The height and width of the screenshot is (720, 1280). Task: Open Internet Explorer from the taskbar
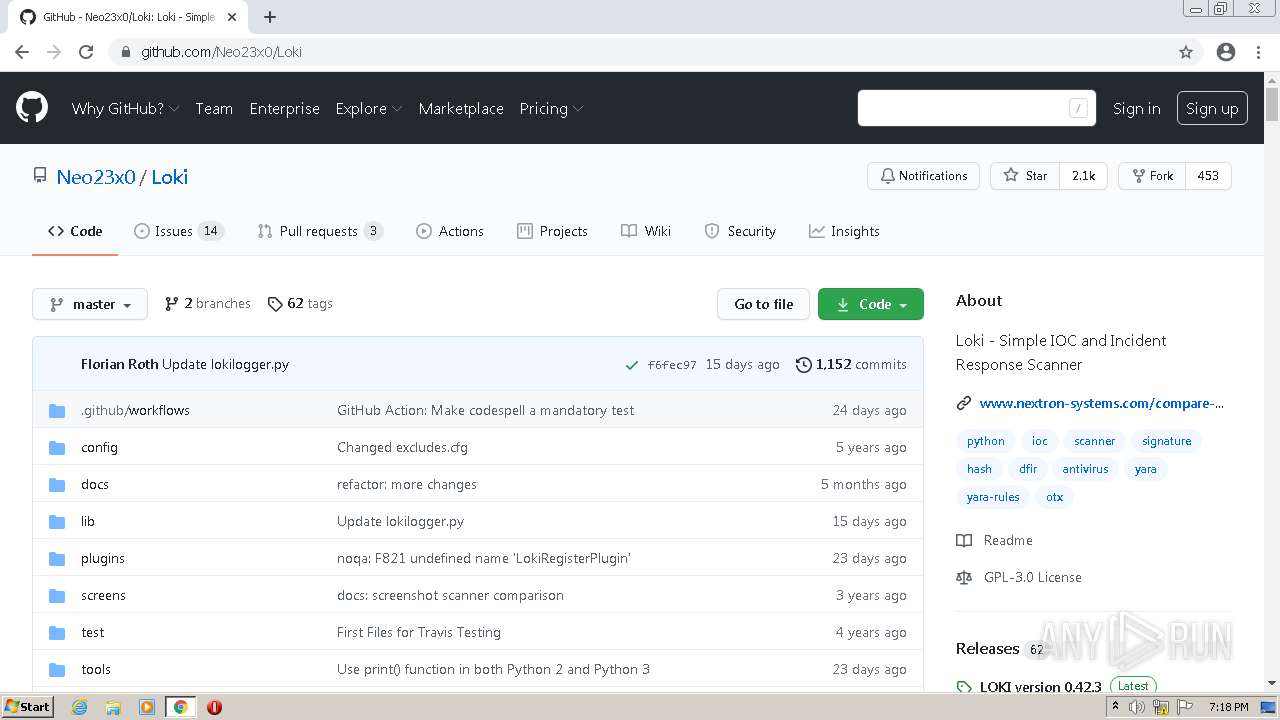(80, 707)
